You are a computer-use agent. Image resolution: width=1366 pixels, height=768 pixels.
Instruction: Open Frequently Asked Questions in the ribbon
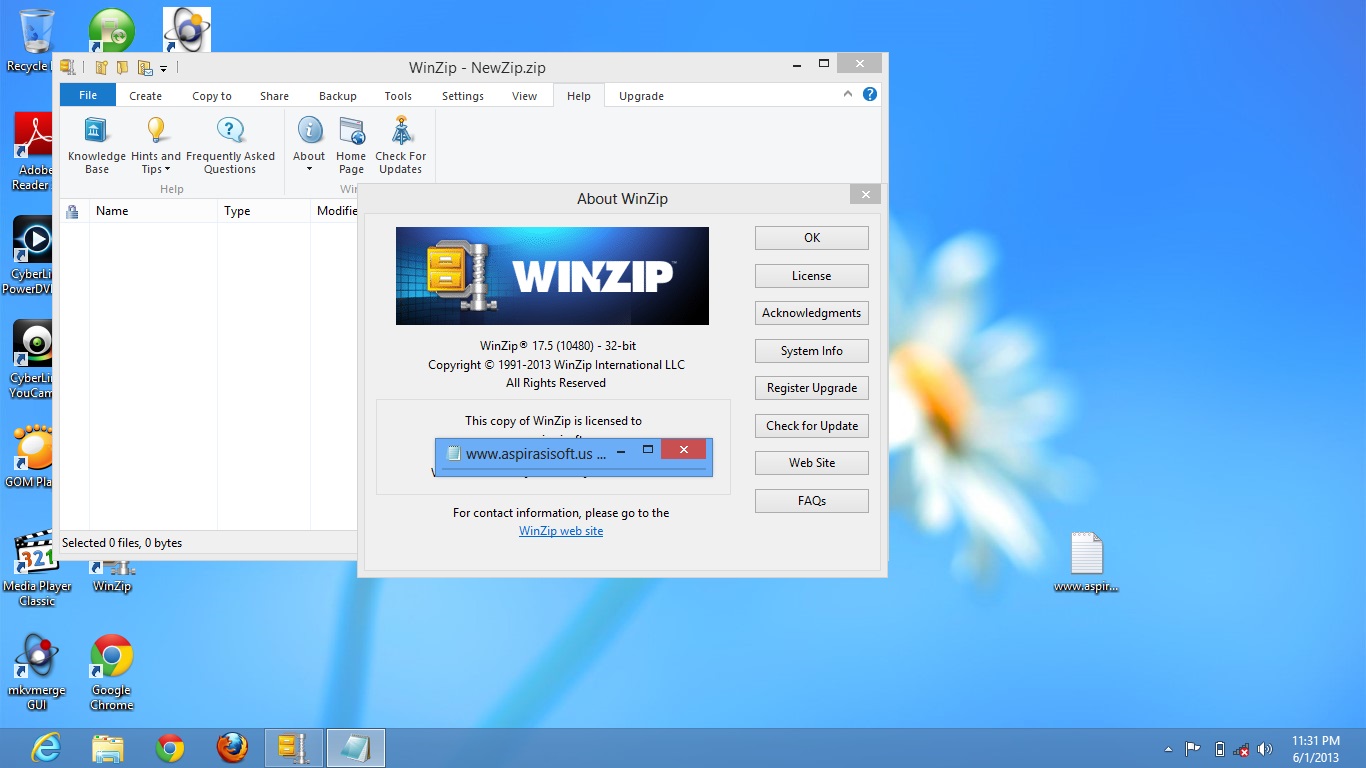pos(230,146)
